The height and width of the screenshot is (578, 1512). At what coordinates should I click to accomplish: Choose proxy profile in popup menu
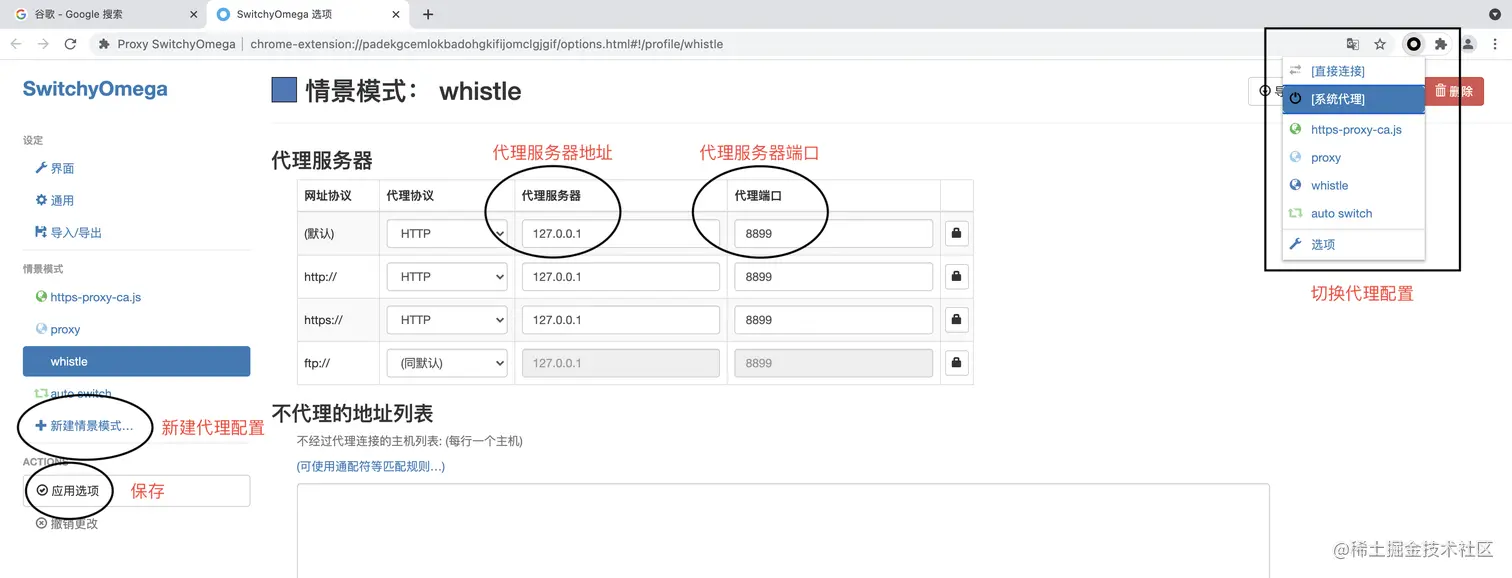[1353, 158]
